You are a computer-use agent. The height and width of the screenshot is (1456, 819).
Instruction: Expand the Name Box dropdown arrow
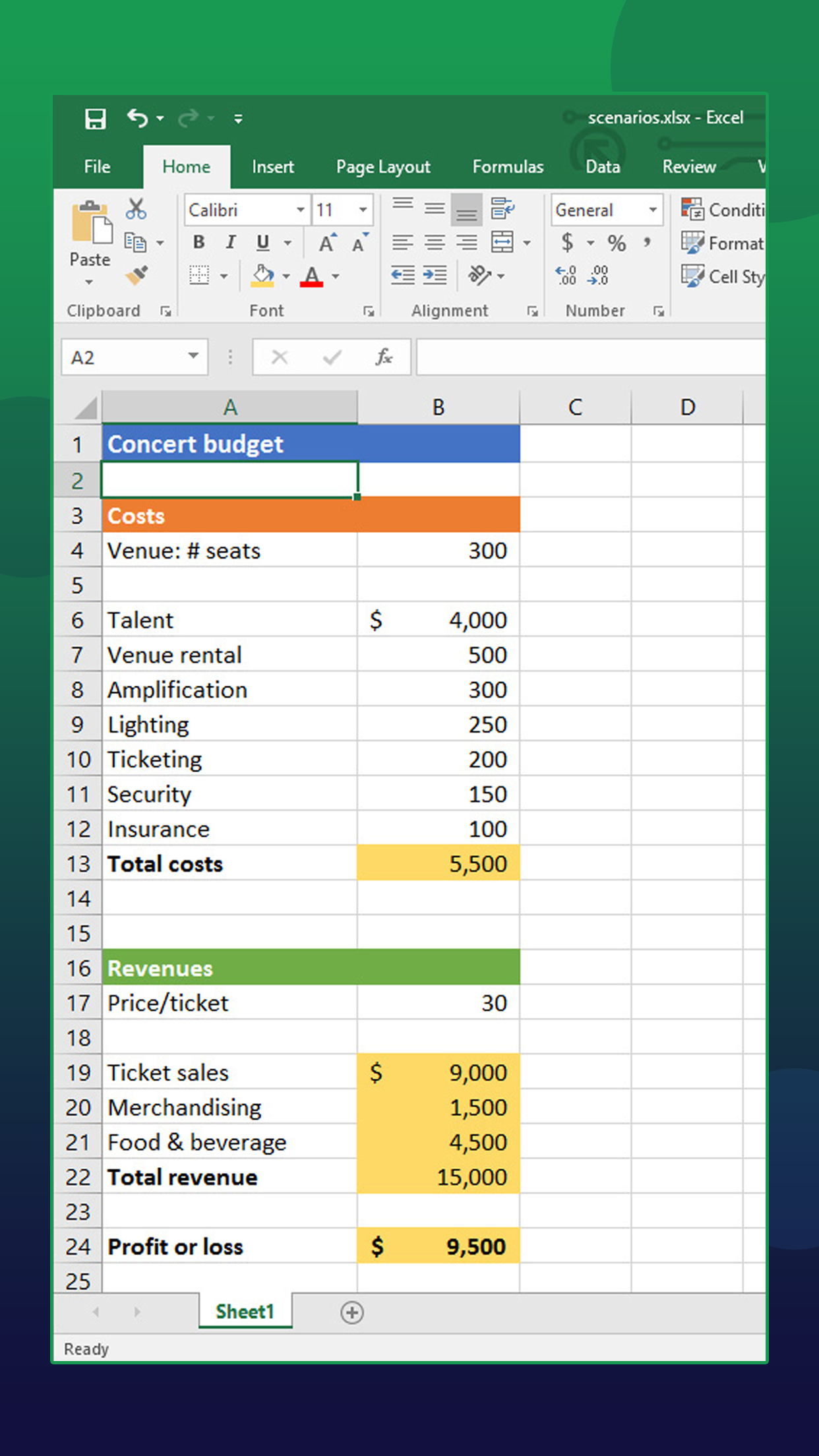pyautogui.click(x=193, y=357)
